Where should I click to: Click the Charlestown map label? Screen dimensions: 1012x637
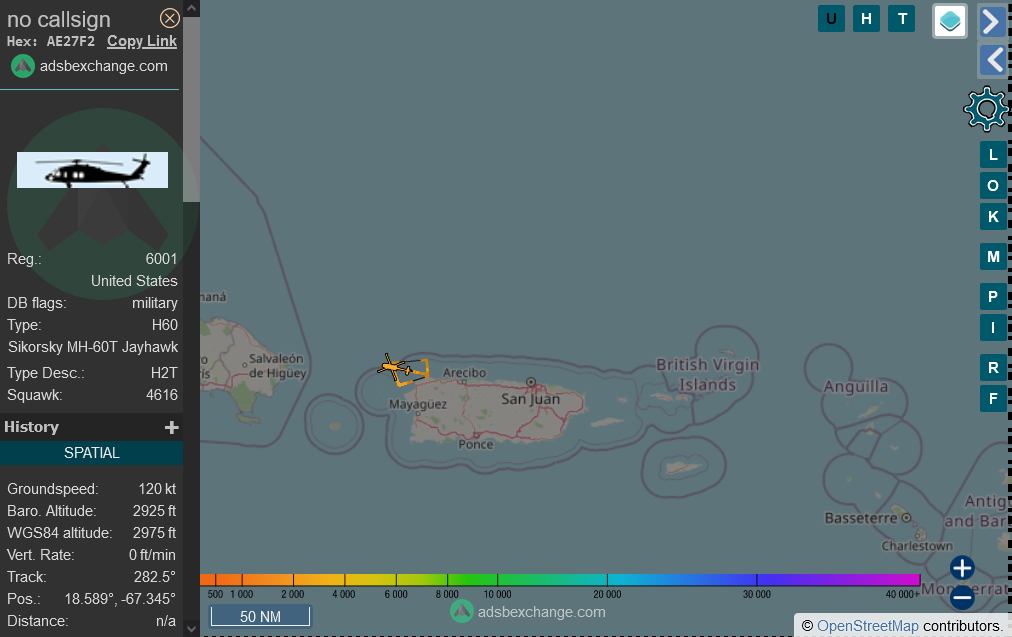(917, 546)
